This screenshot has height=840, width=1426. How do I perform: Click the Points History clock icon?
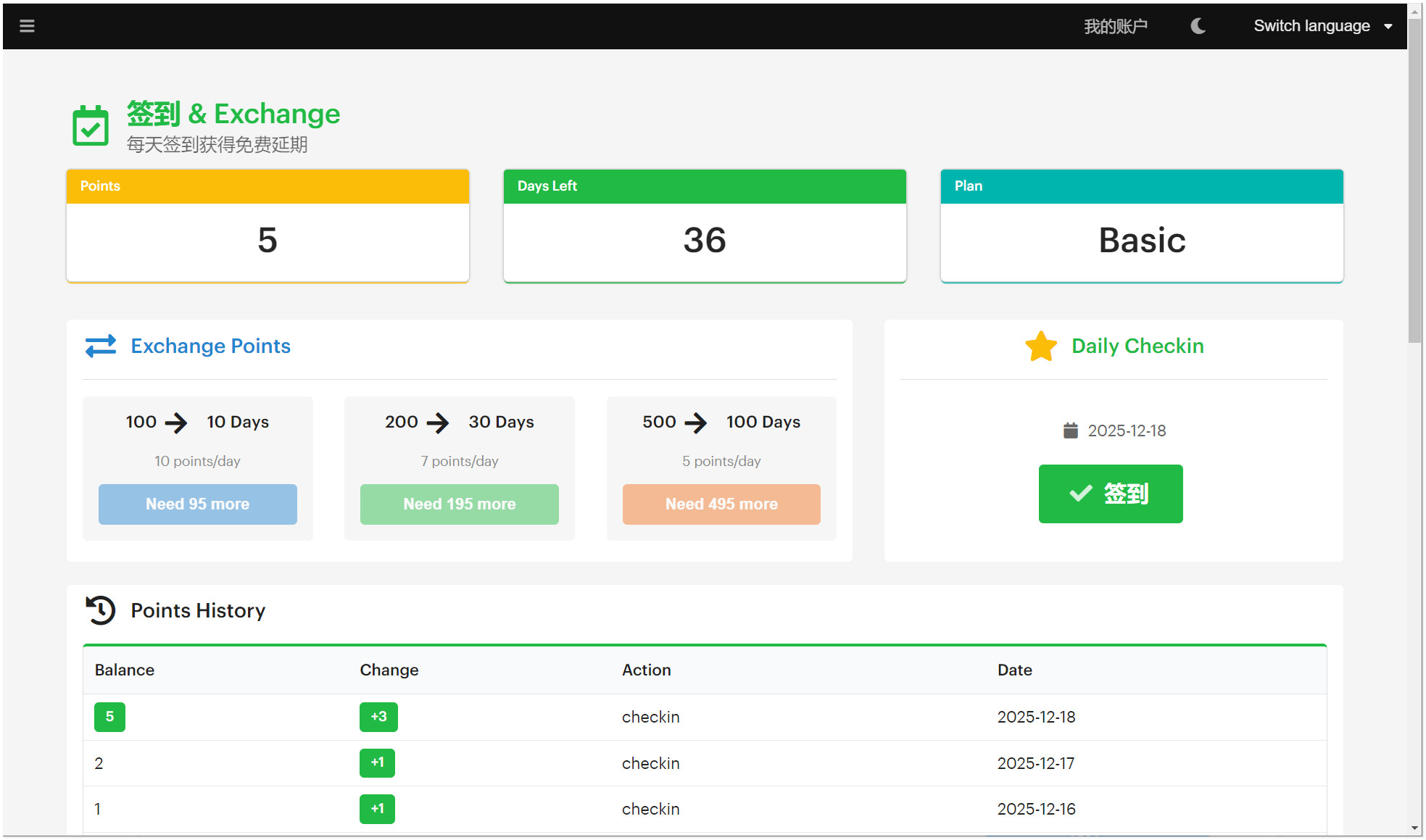[101, 610]
